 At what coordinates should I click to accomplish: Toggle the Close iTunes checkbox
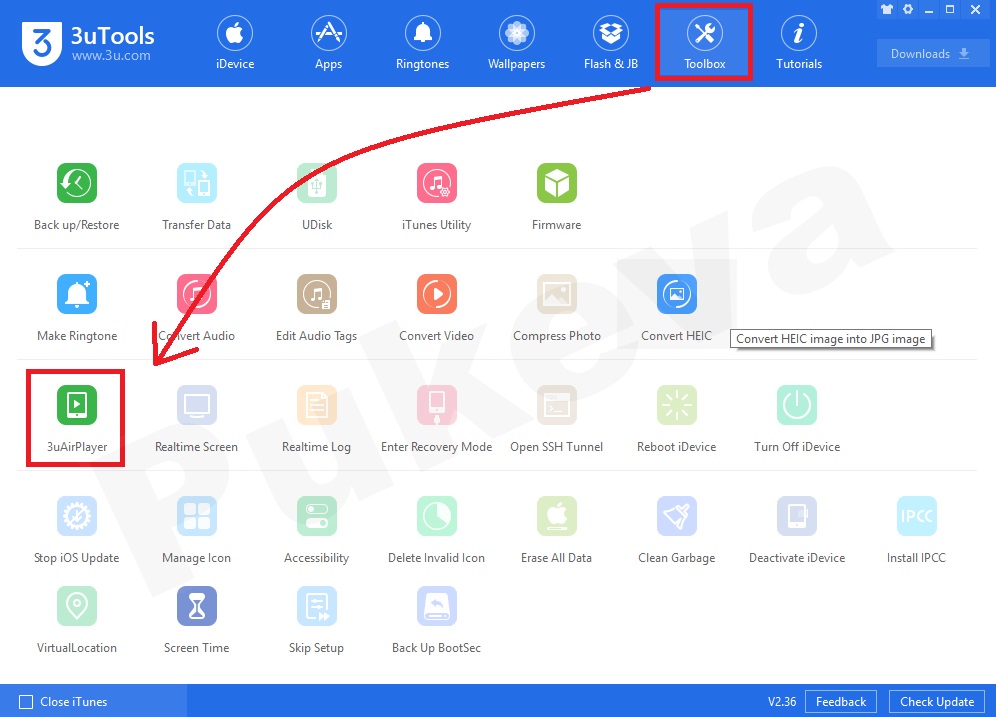[26, 702]
